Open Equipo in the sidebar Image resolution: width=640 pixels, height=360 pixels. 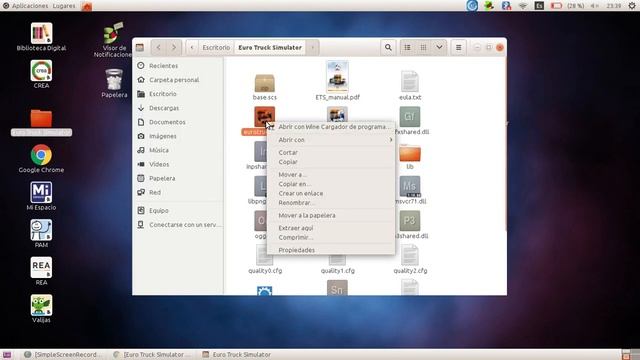178,211
